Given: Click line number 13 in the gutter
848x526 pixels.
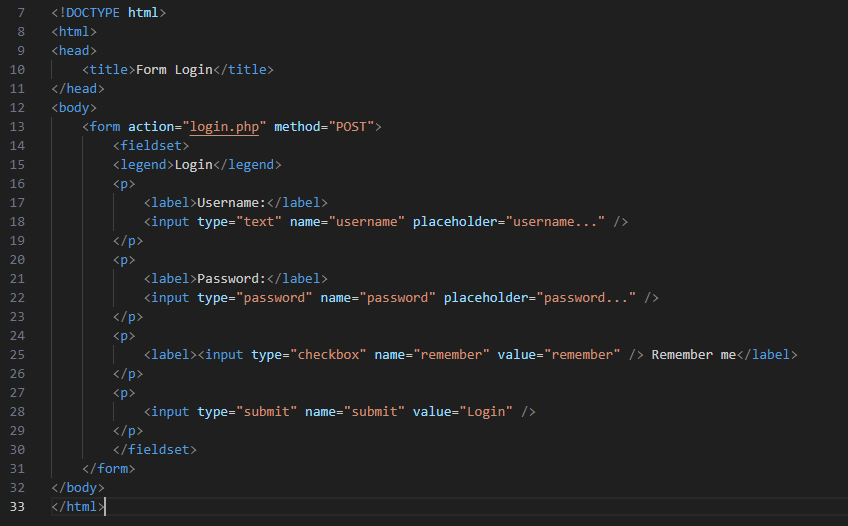Looking at the screenshot, I should click(17, 126).
